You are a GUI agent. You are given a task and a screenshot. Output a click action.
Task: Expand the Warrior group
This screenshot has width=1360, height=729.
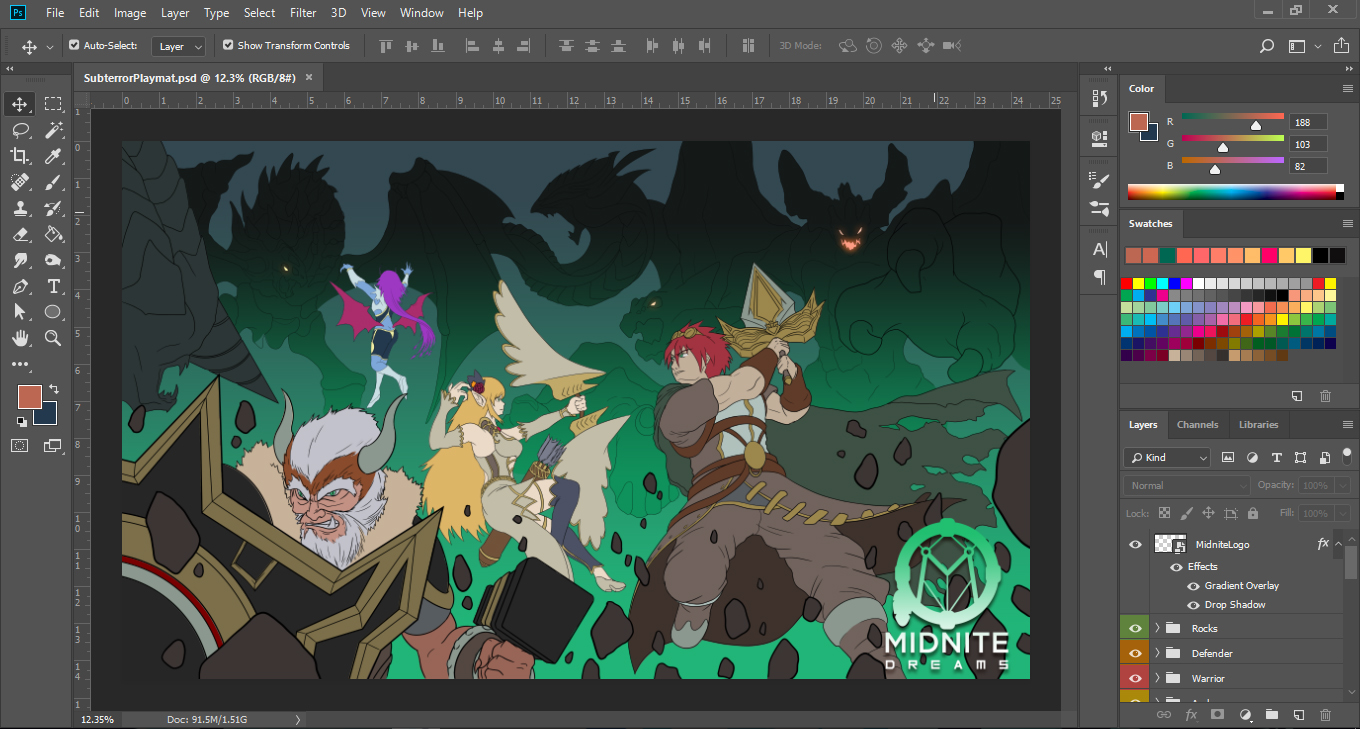1158,678
